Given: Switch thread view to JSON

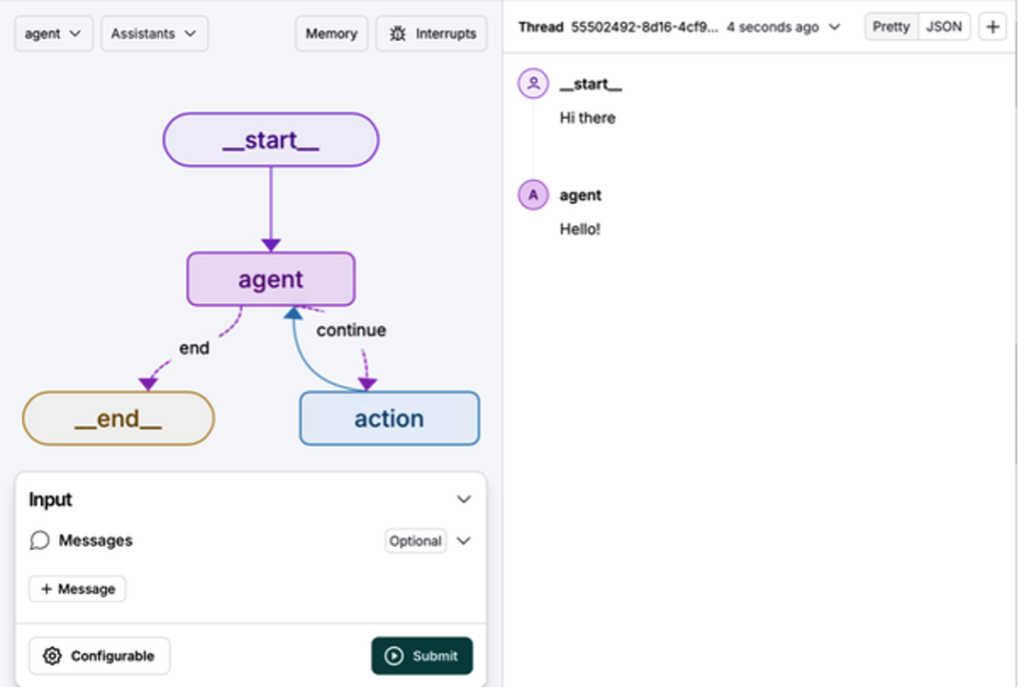Looking at the screenshot, I should click(943, 27).
